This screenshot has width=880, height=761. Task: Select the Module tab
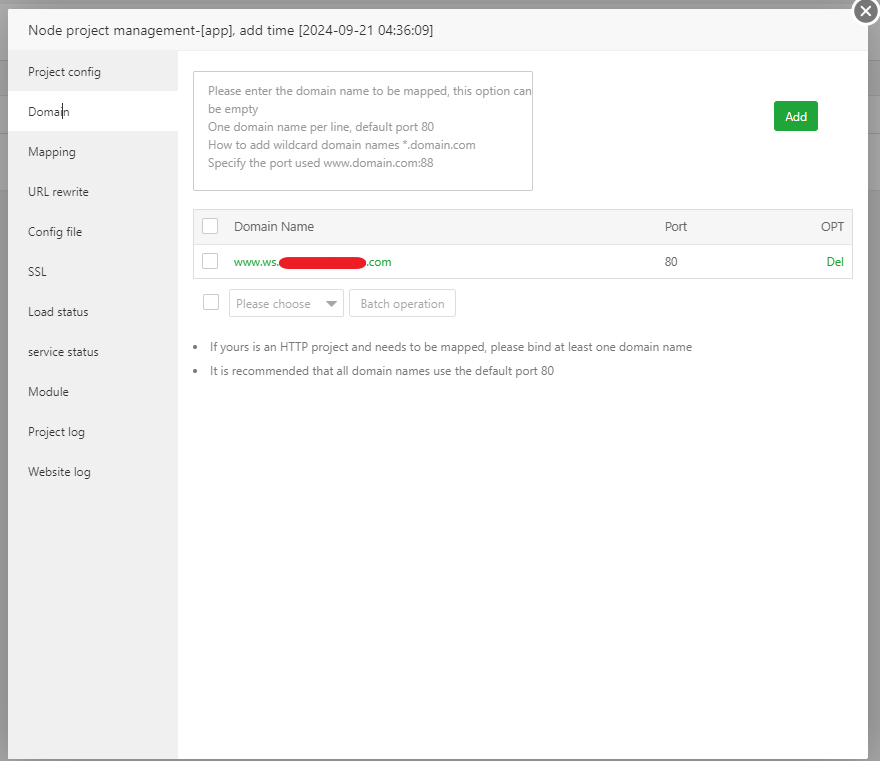point(48,392)
